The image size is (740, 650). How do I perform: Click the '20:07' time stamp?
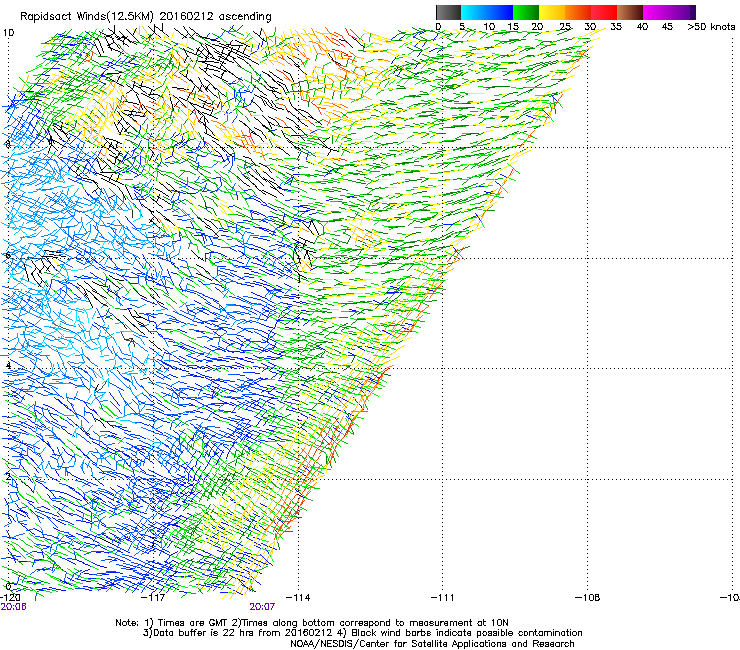[x=262, y=607]
